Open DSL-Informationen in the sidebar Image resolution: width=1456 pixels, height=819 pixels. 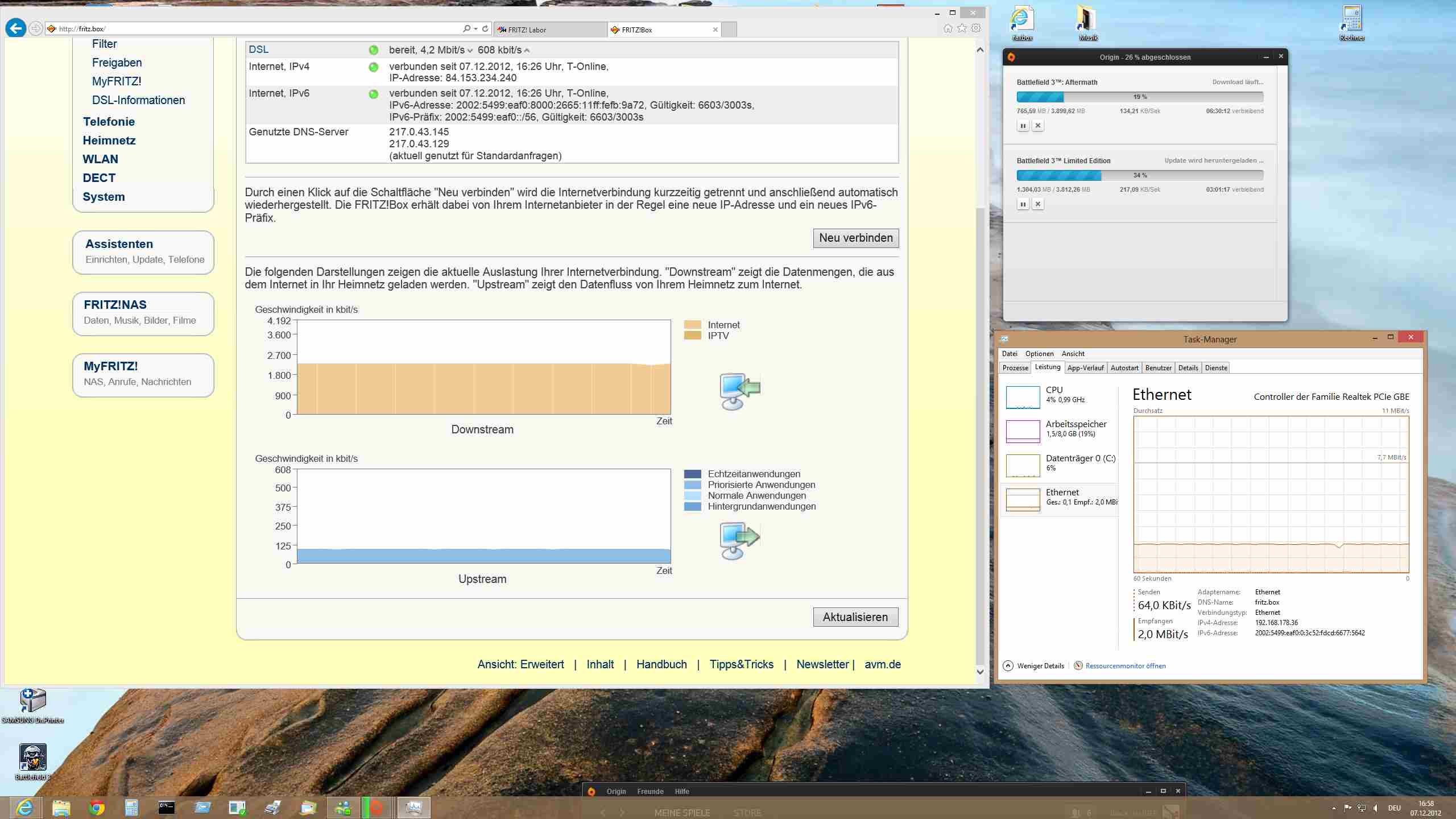click(138, 100)
